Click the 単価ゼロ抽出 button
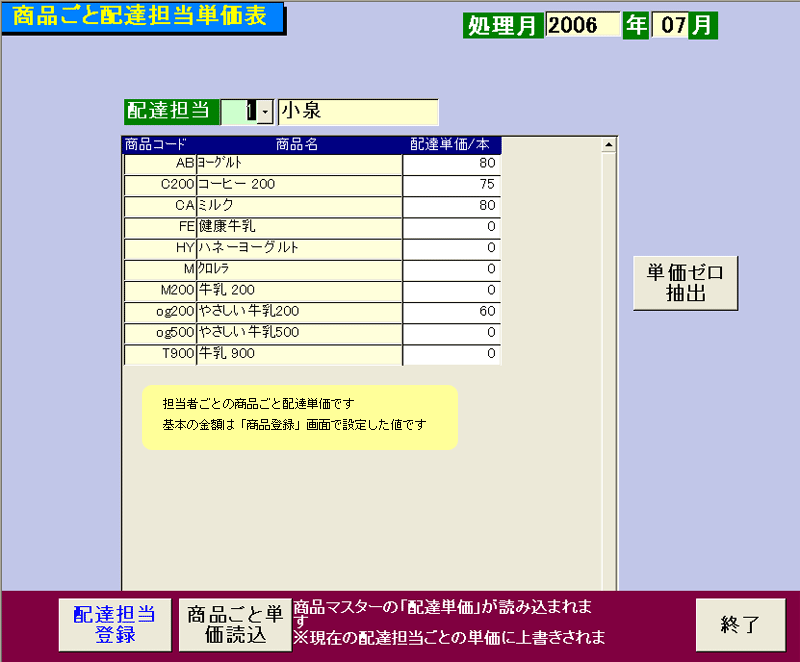 coord(686,281)
